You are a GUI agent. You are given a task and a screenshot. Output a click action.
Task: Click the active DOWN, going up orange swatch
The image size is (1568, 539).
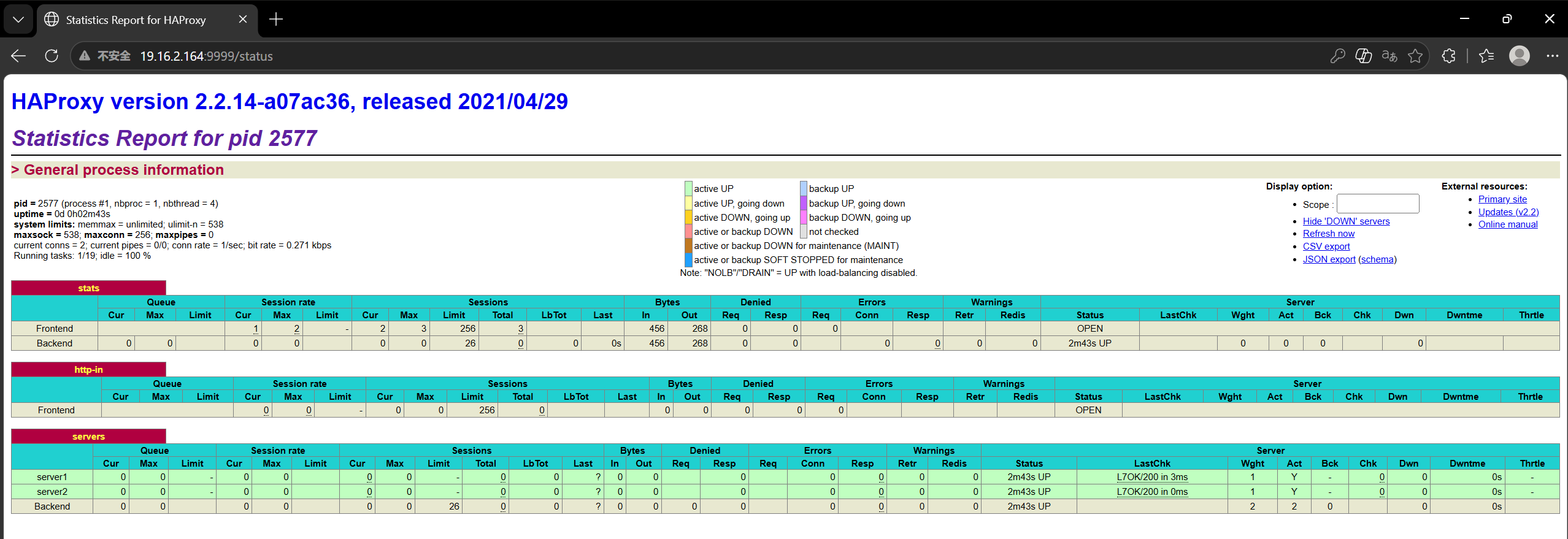pyautogui.click(x=688, y=217)
